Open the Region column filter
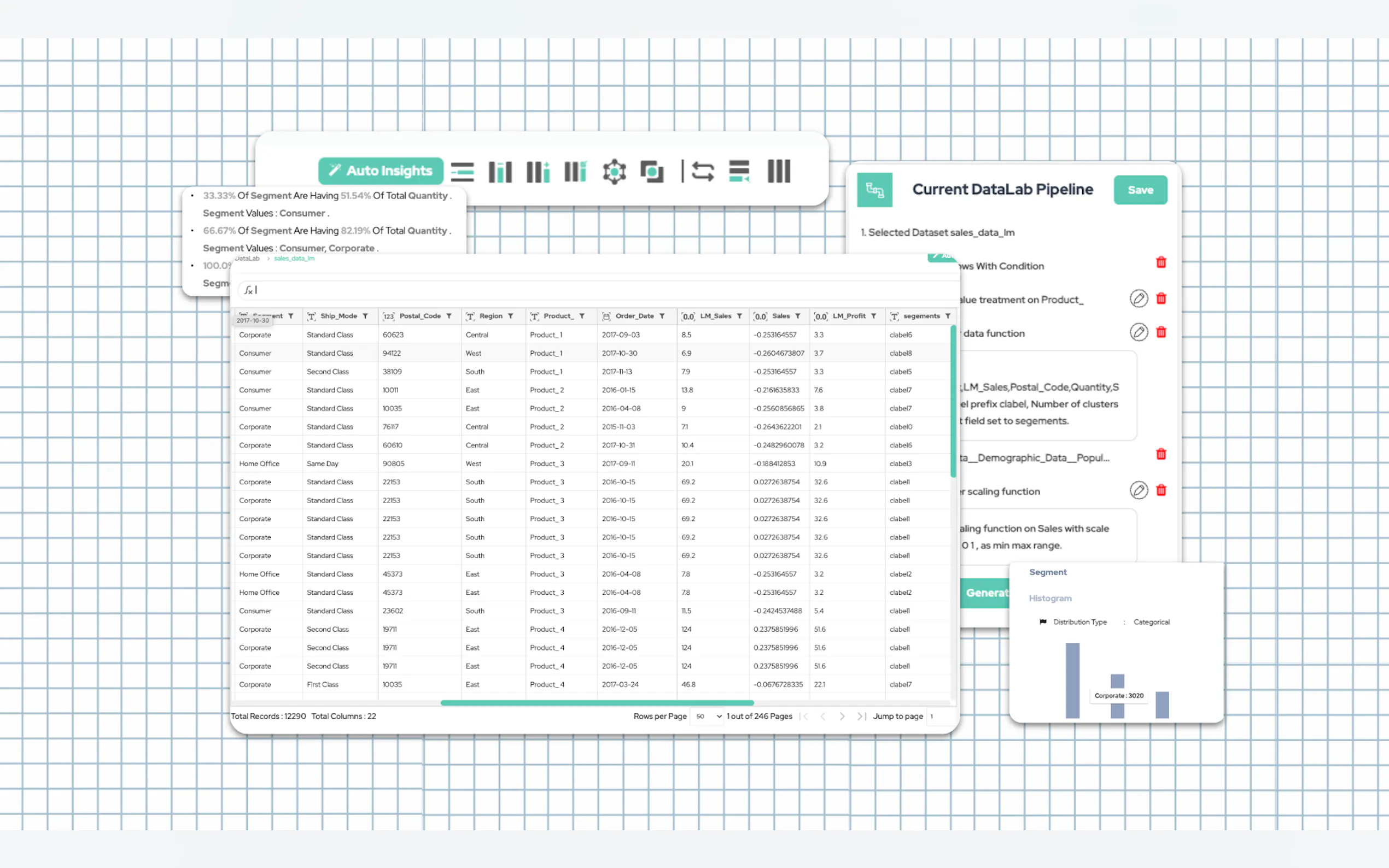Image resolution: width=1389 pixels, height=868 pixels. [510, 316]
